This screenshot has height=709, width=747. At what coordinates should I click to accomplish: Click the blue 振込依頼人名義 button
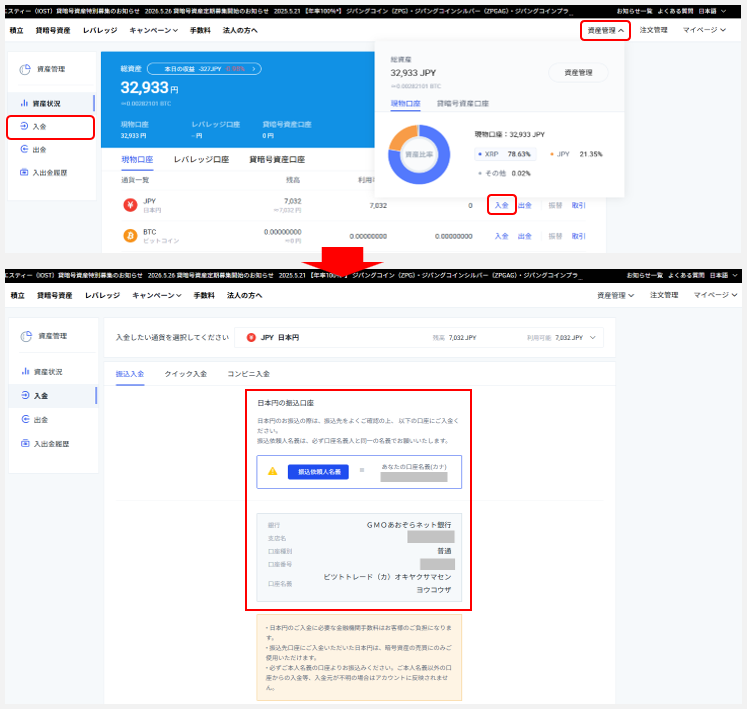318,472
